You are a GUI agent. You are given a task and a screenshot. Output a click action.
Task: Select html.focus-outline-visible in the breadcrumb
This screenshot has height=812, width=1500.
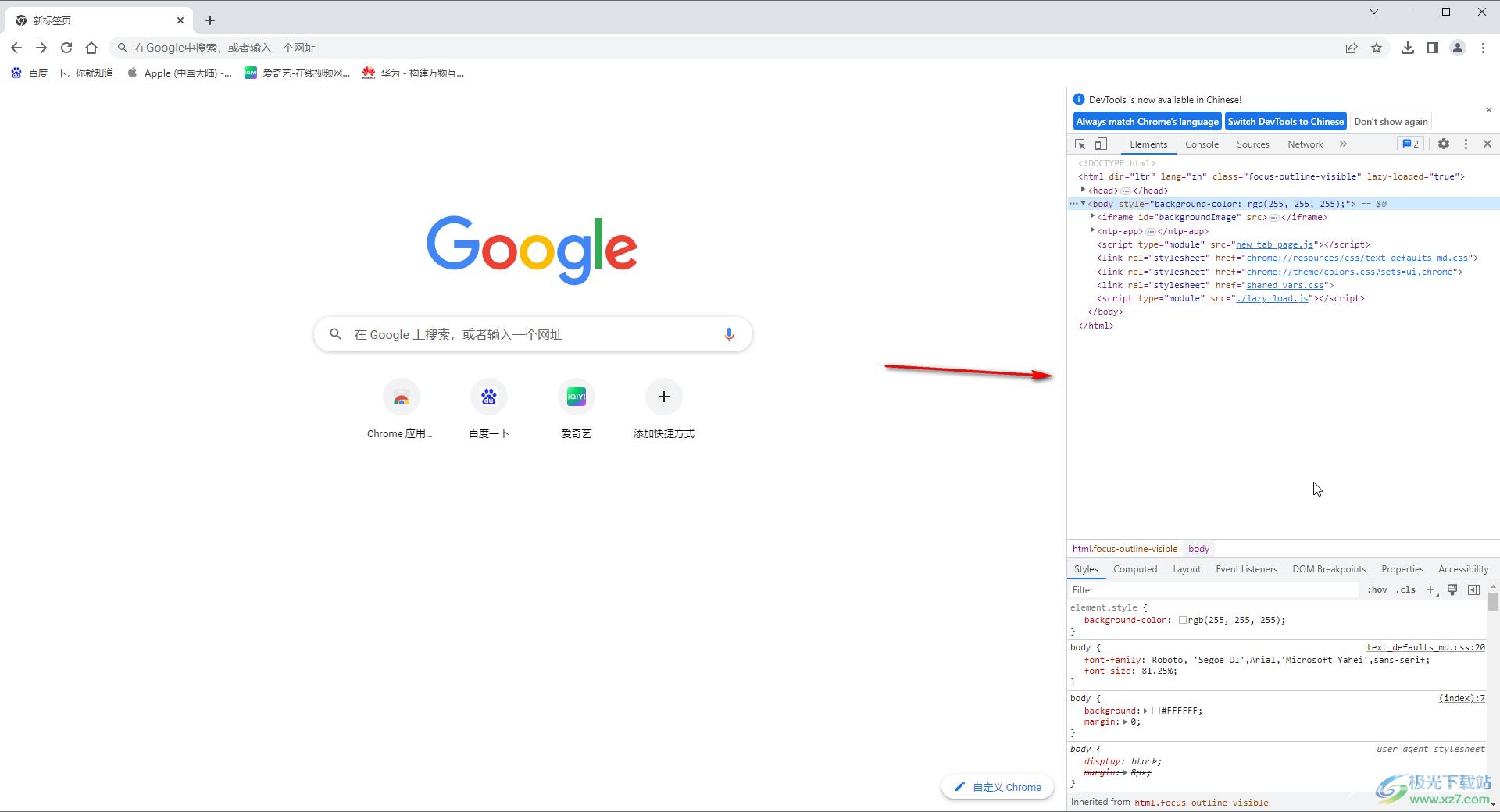click(1124, 549)
